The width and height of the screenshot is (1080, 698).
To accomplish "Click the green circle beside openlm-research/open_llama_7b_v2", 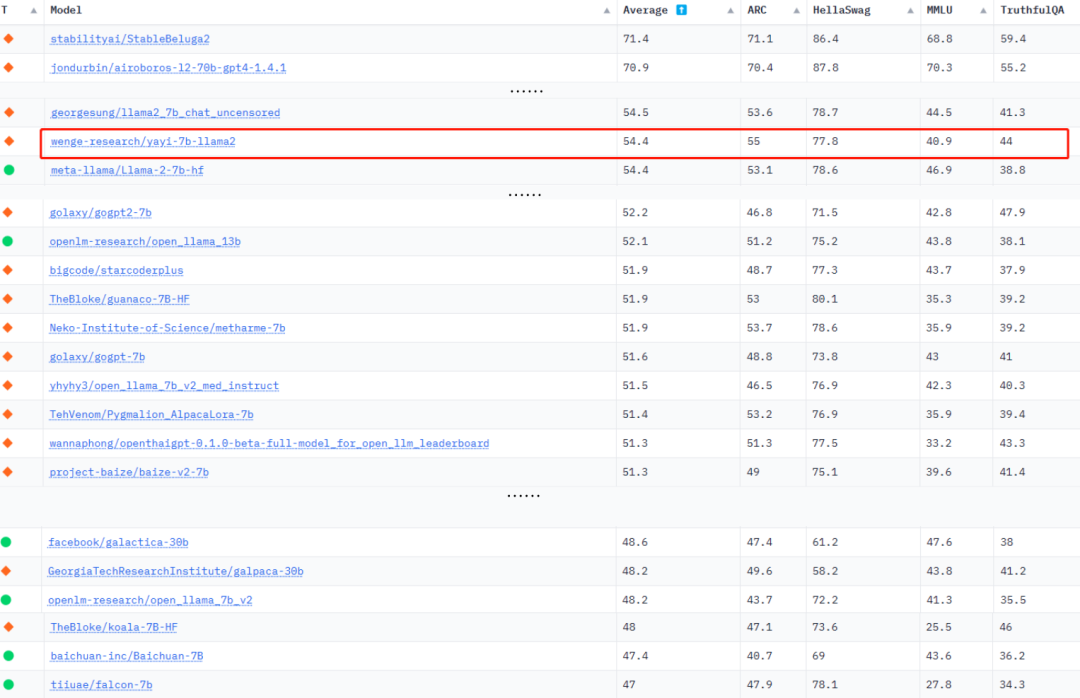I will click(6, 600).
